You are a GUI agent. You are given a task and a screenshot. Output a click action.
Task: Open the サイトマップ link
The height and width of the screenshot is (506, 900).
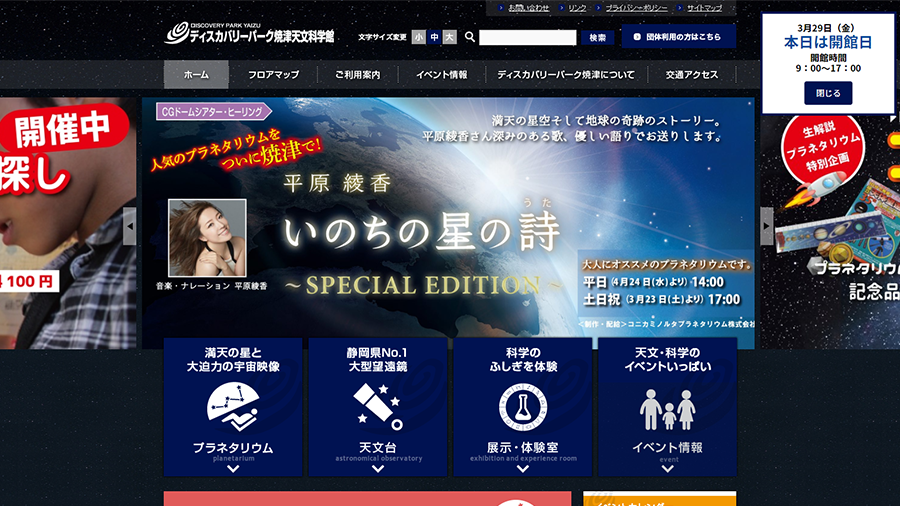[704, 8]
